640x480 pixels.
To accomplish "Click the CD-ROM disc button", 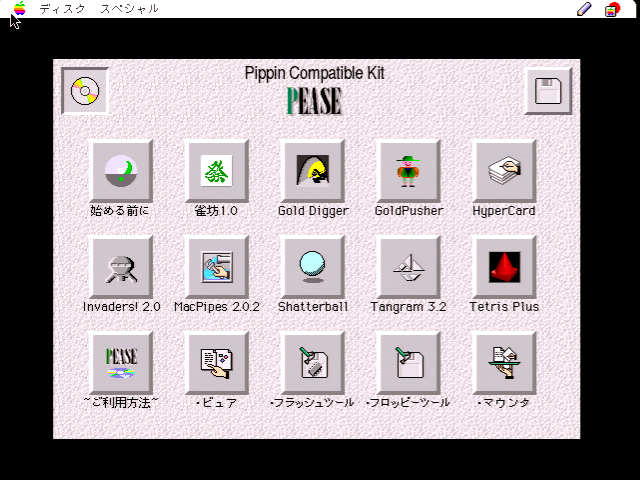I will click(x=85, y=91).
